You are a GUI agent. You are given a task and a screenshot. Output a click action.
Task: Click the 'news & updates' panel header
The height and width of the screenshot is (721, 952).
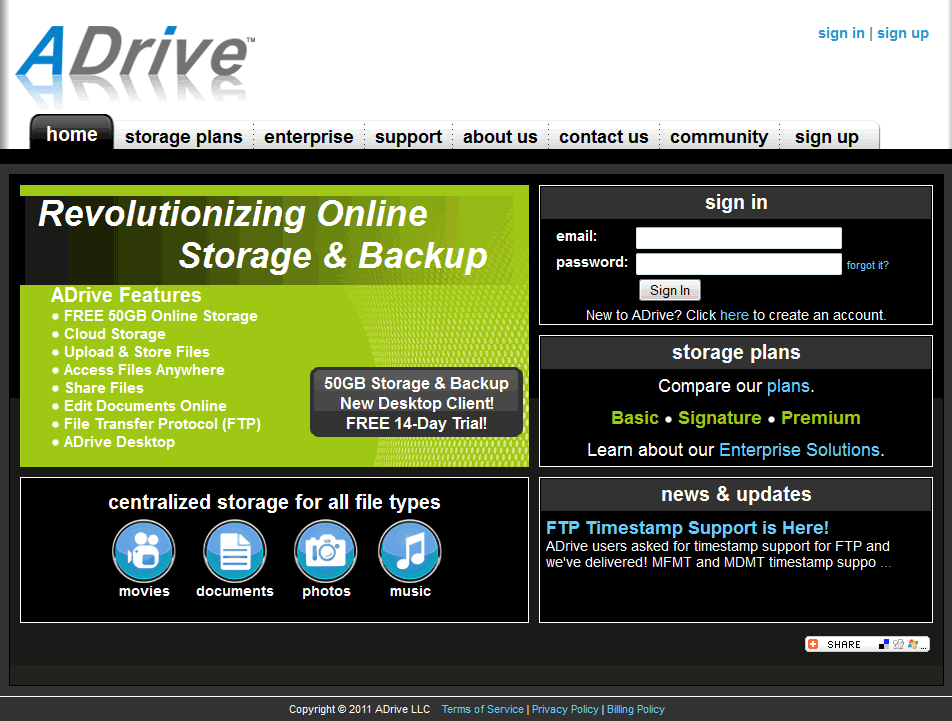(x=736, y=494)
